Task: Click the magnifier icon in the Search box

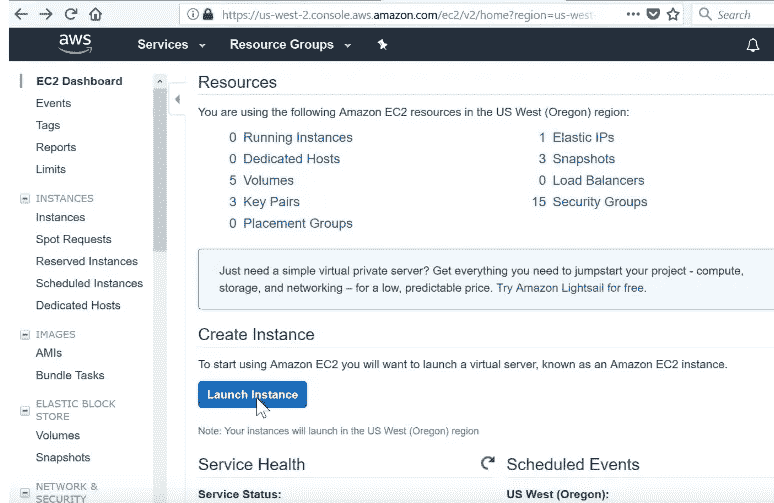Action: tap(705, 14)
